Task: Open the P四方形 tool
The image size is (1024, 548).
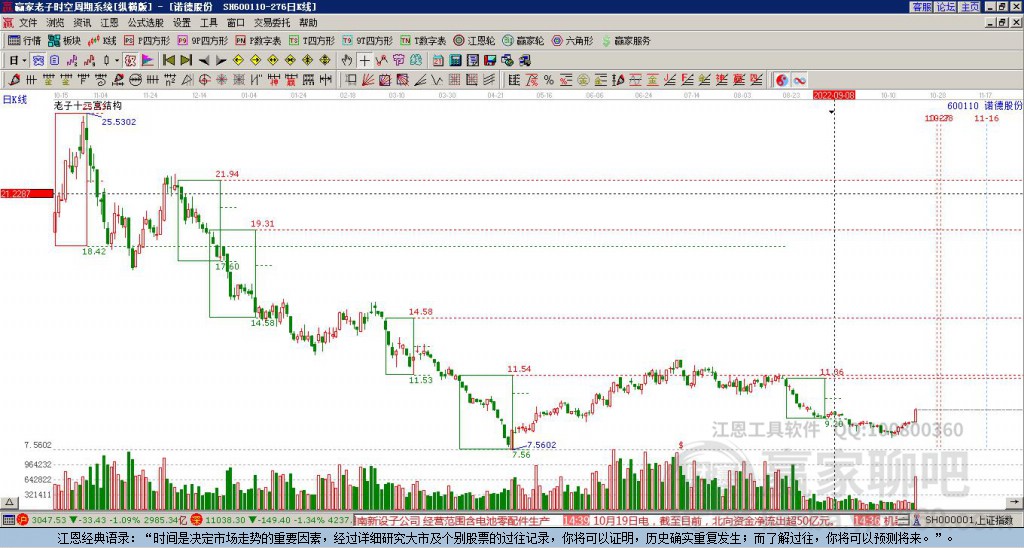Action: point(147,40)
